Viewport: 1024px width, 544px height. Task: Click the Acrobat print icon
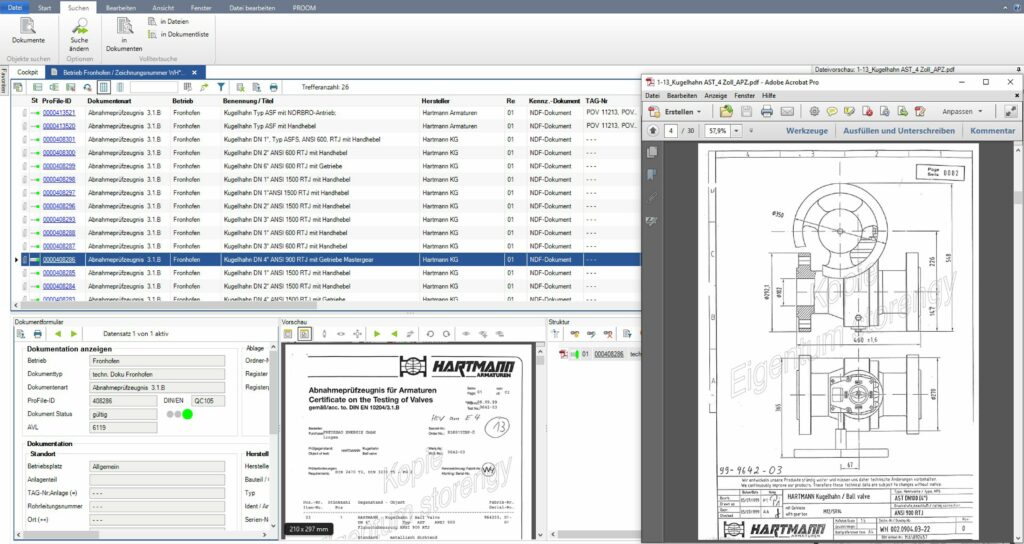click(x=768, y=111)
